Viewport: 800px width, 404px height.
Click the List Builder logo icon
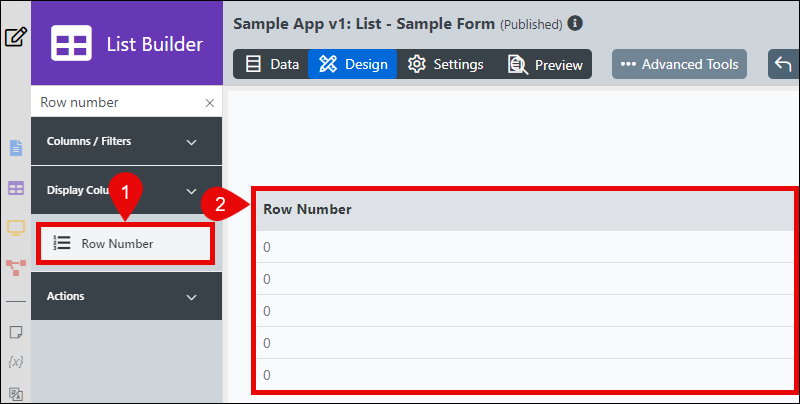coord(71,44)
